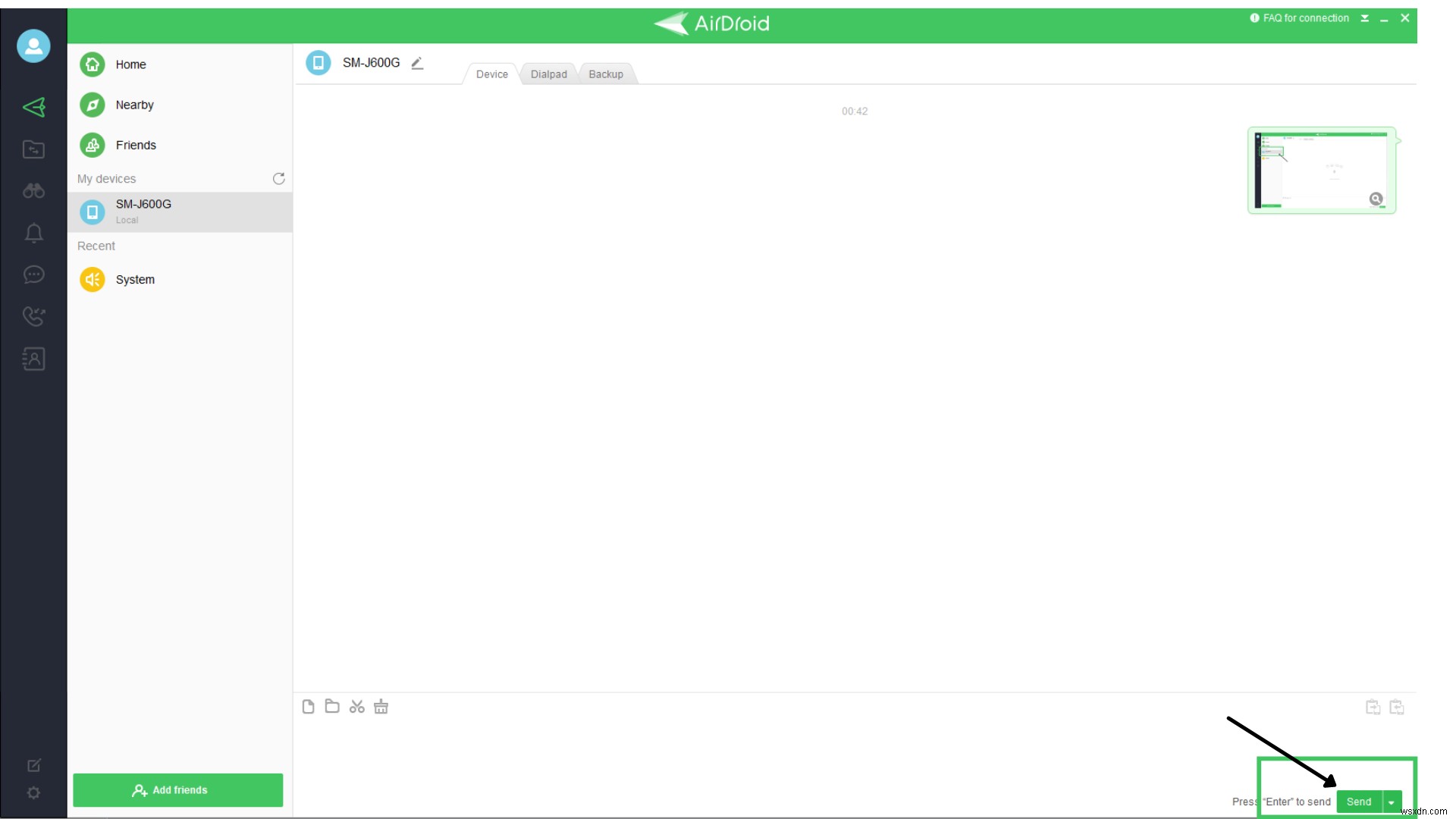Click the notifications bell icon
This screenshot has width=1456, height=819.
tap(33, 233)
